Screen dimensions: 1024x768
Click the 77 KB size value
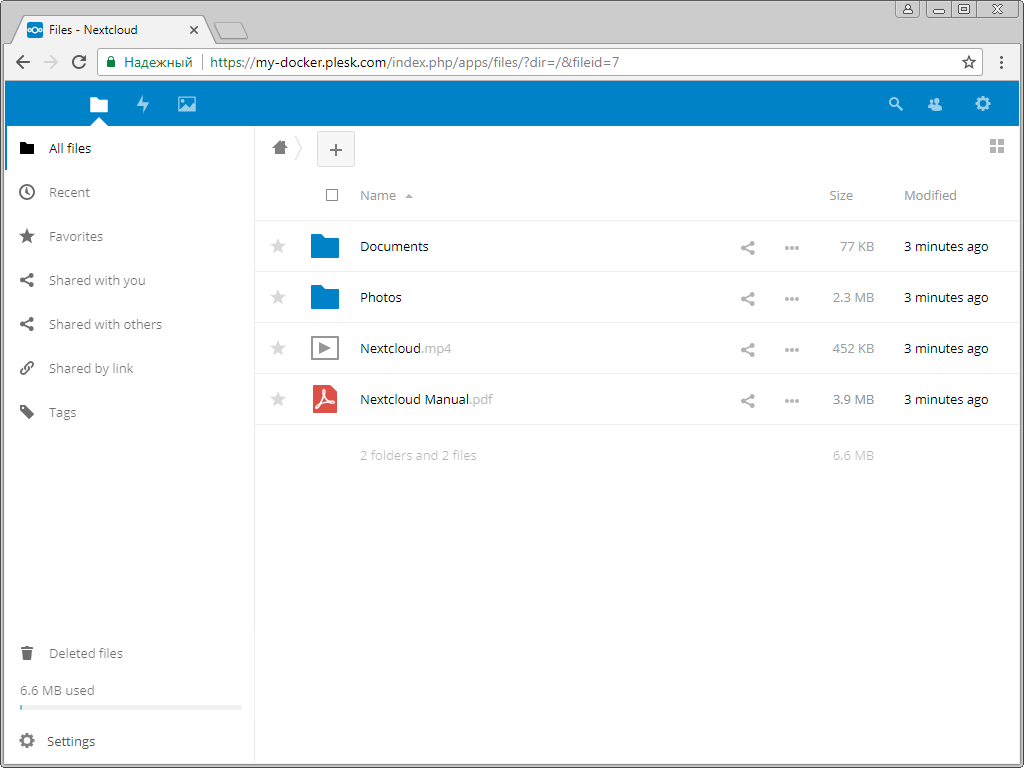[x=857, y=246]
